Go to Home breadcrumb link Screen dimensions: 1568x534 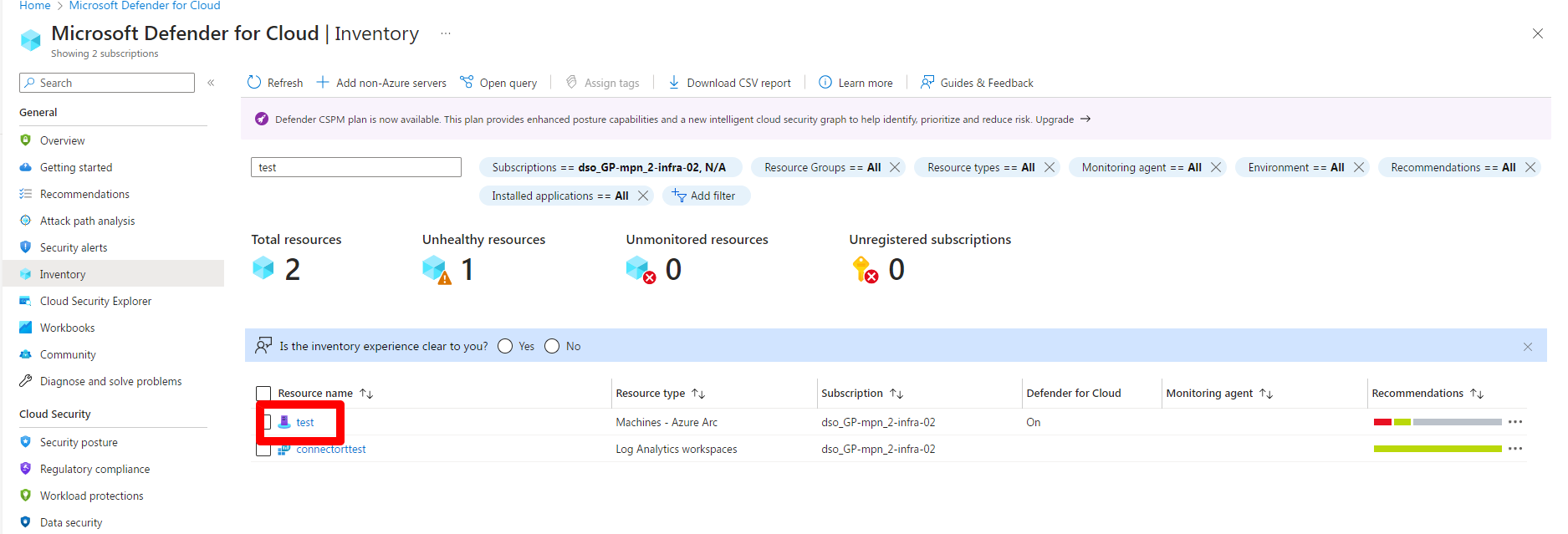click(x=35, y=6)
